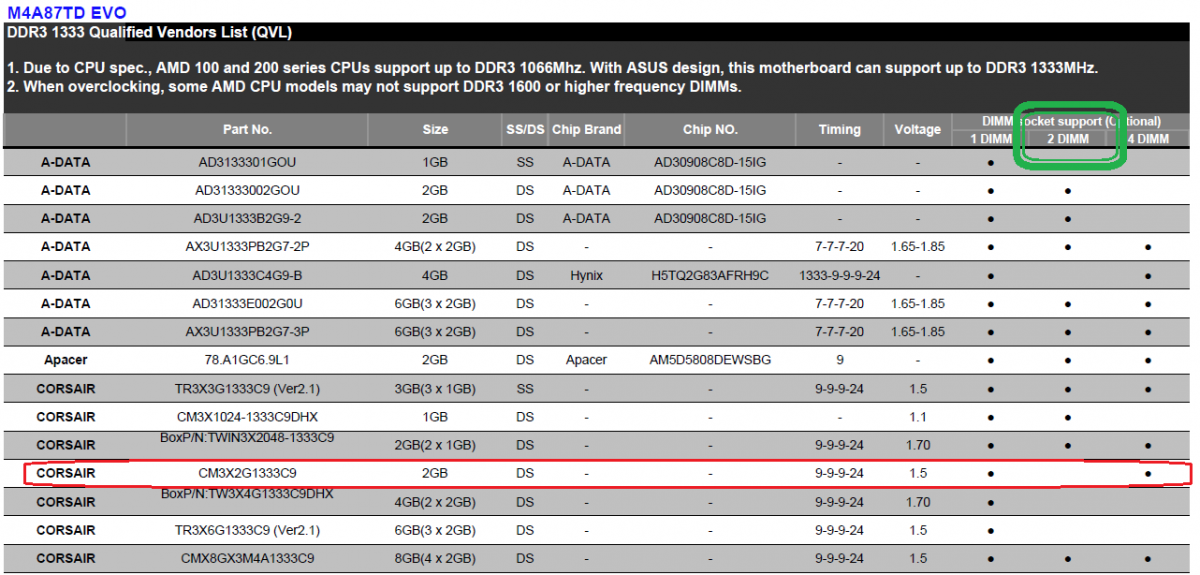Select part number AD3133301GOU

tap(247, 161)
